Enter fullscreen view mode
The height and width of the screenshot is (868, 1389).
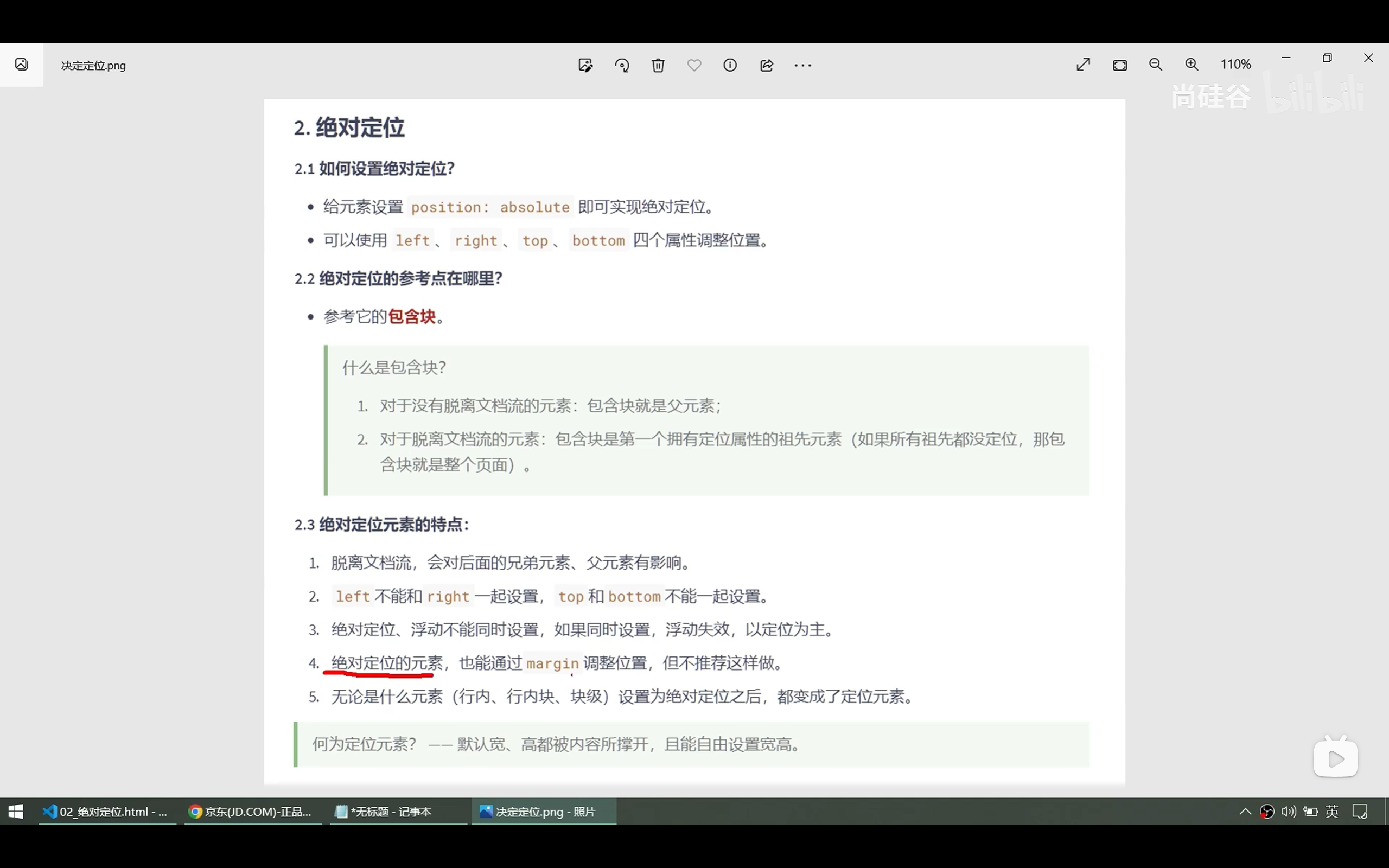click(1083, 65)
